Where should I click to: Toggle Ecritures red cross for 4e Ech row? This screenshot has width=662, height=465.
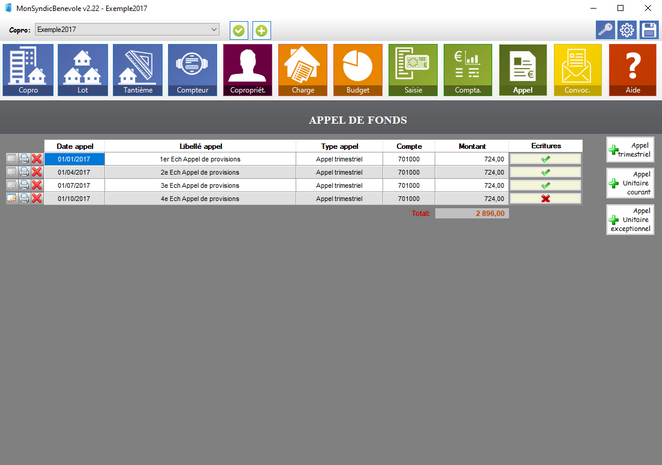[545, 198]
